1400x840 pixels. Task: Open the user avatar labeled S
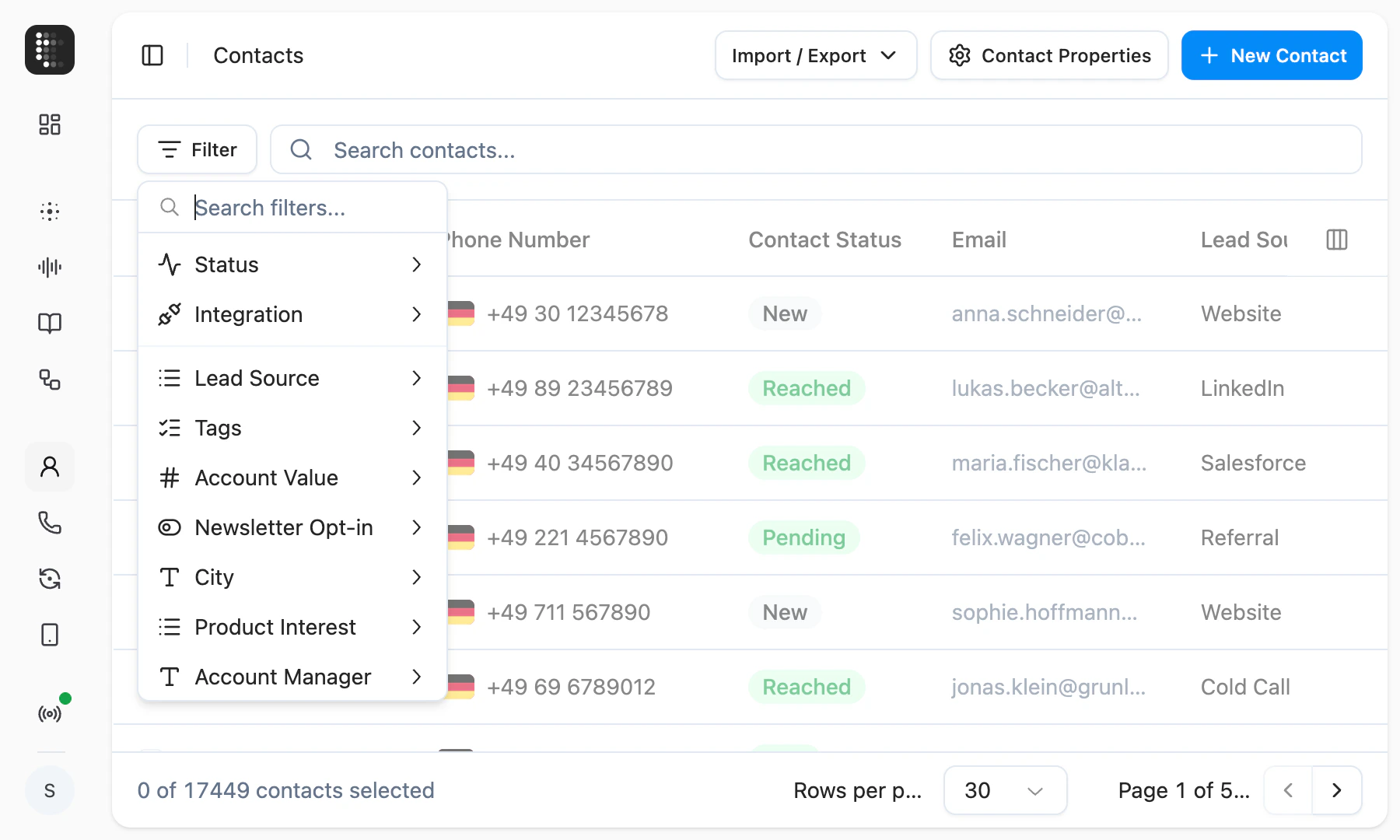pyautogui.click(x=50, y=790)
